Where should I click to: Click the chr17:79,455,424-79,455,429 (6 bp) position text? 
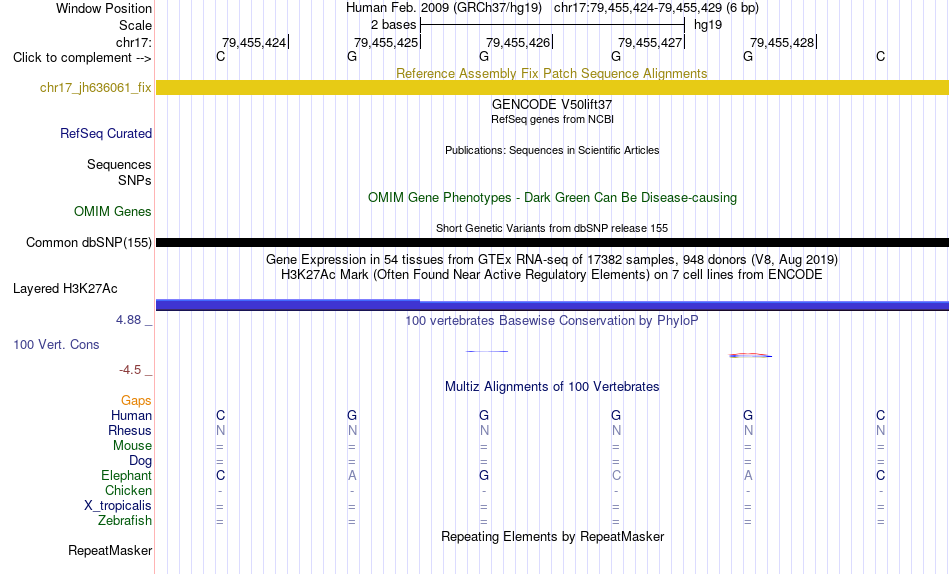click(x=656, y=8)
